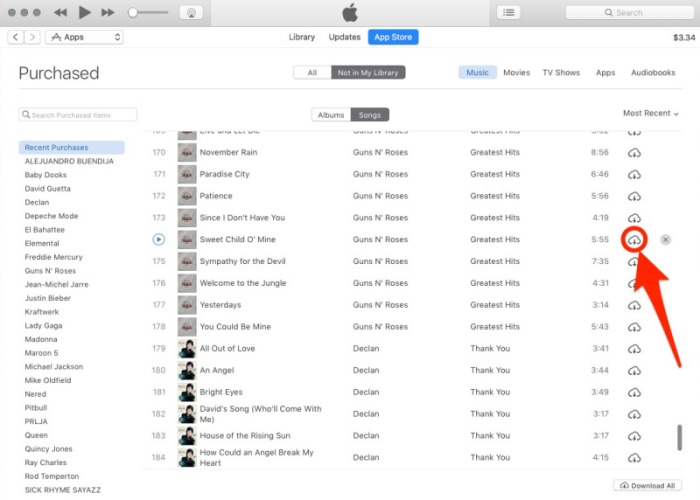Click the rewind playback button
Screen dimensions: 700x500
click(60, 12)
